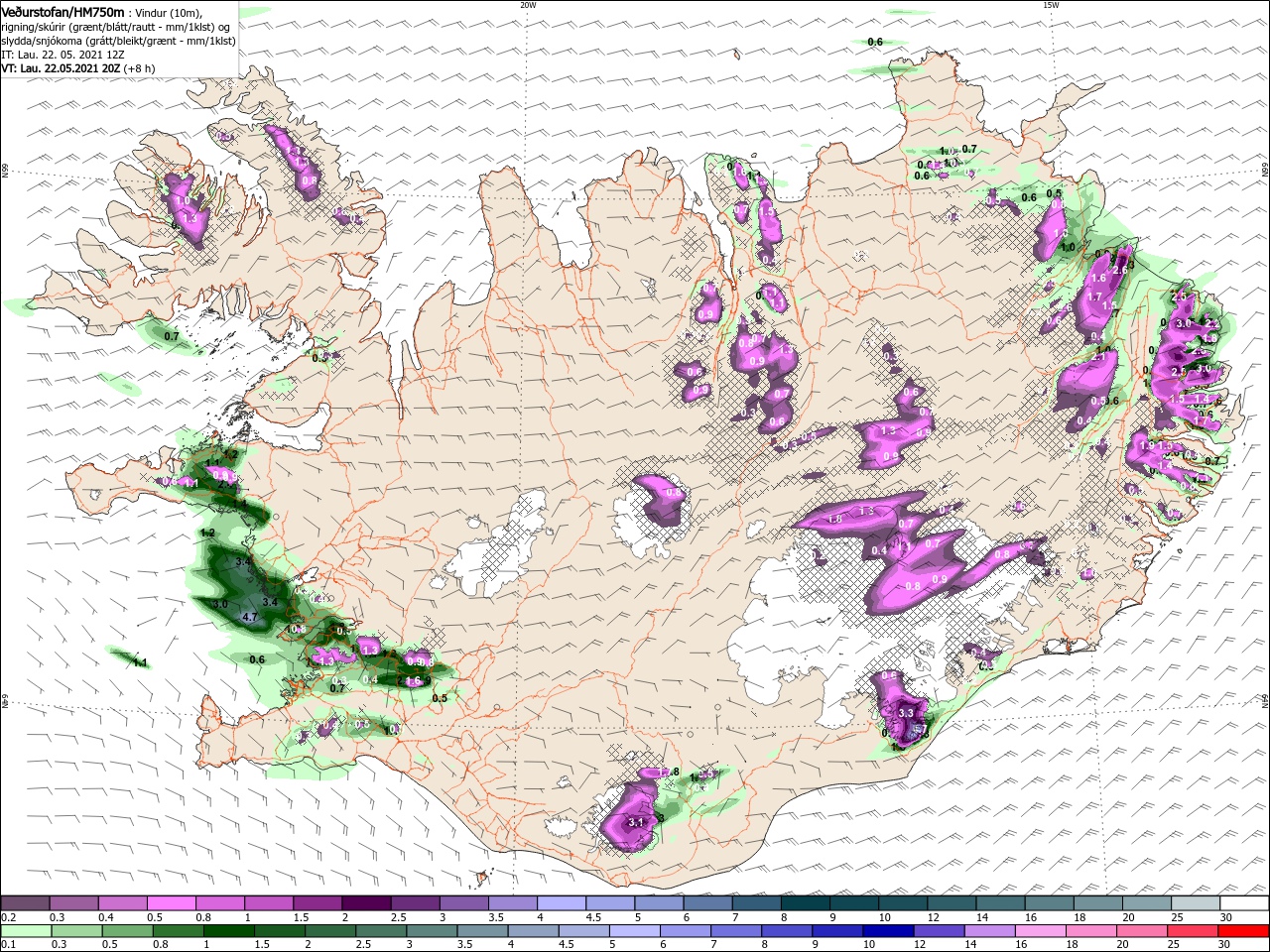Pick the bright red 30 legend swatch
This screenshot has height=952, width=1270.
[1242, 931]
